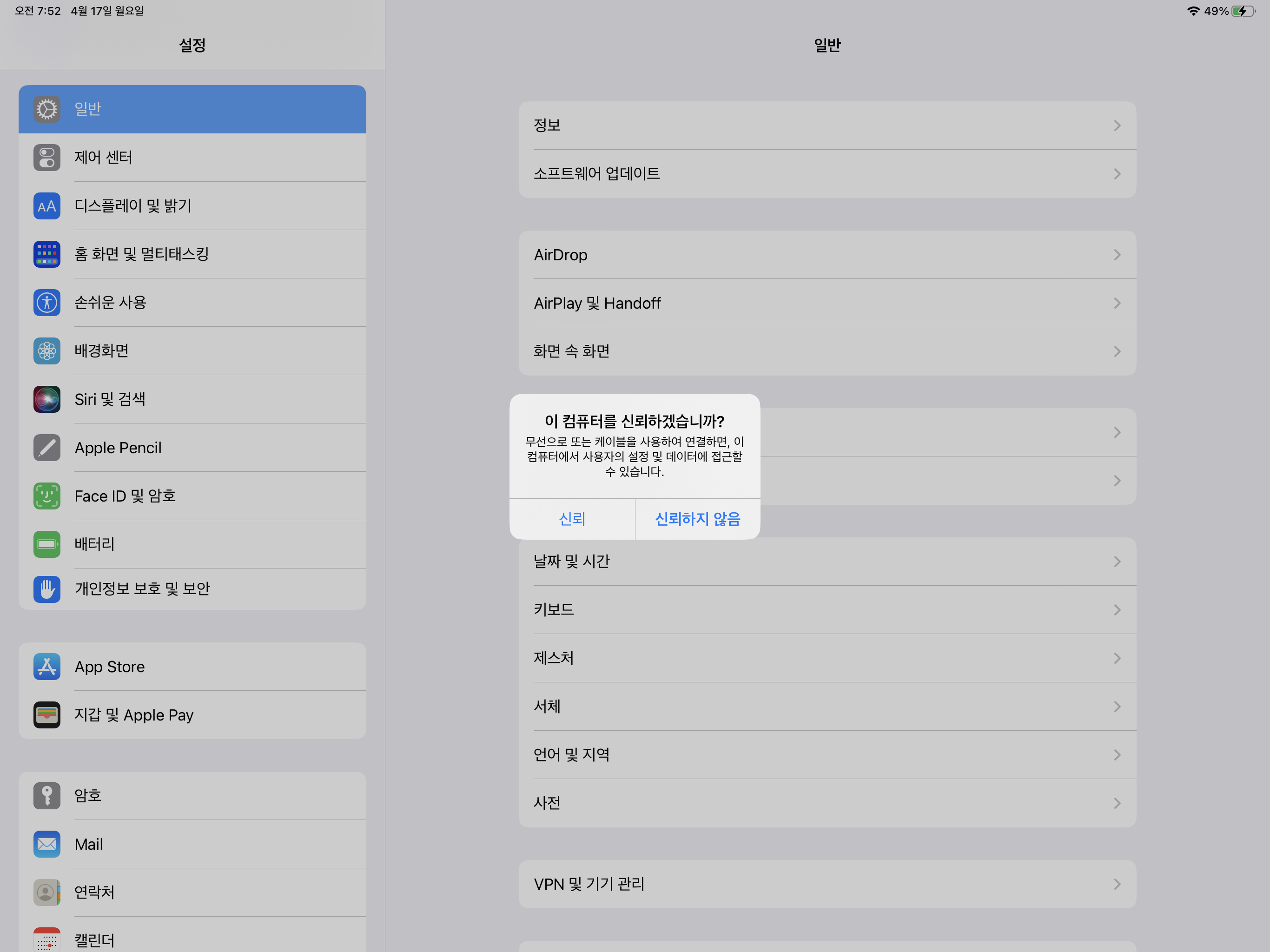Open Face ID 및 암호 icon

(46, 496)
